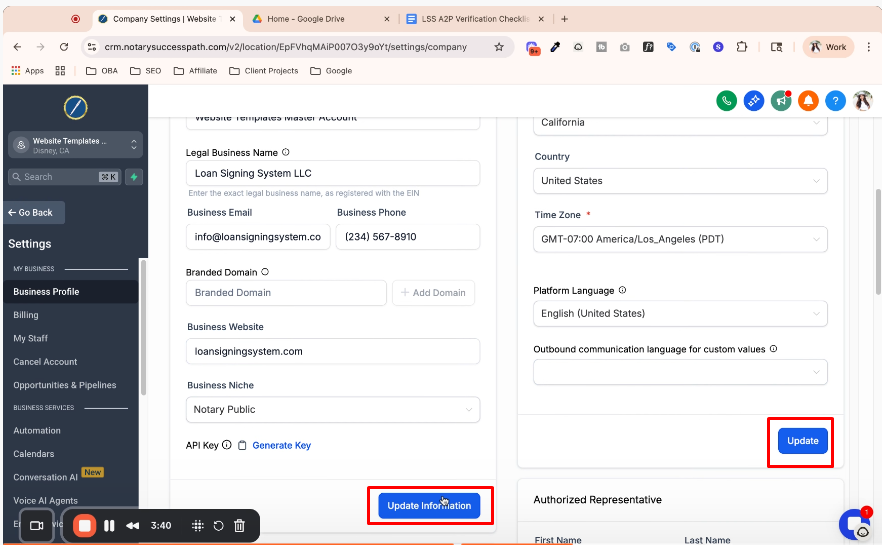Click the chat support widget bubble
Screen dimensions: 882x545
pos(856,524)
